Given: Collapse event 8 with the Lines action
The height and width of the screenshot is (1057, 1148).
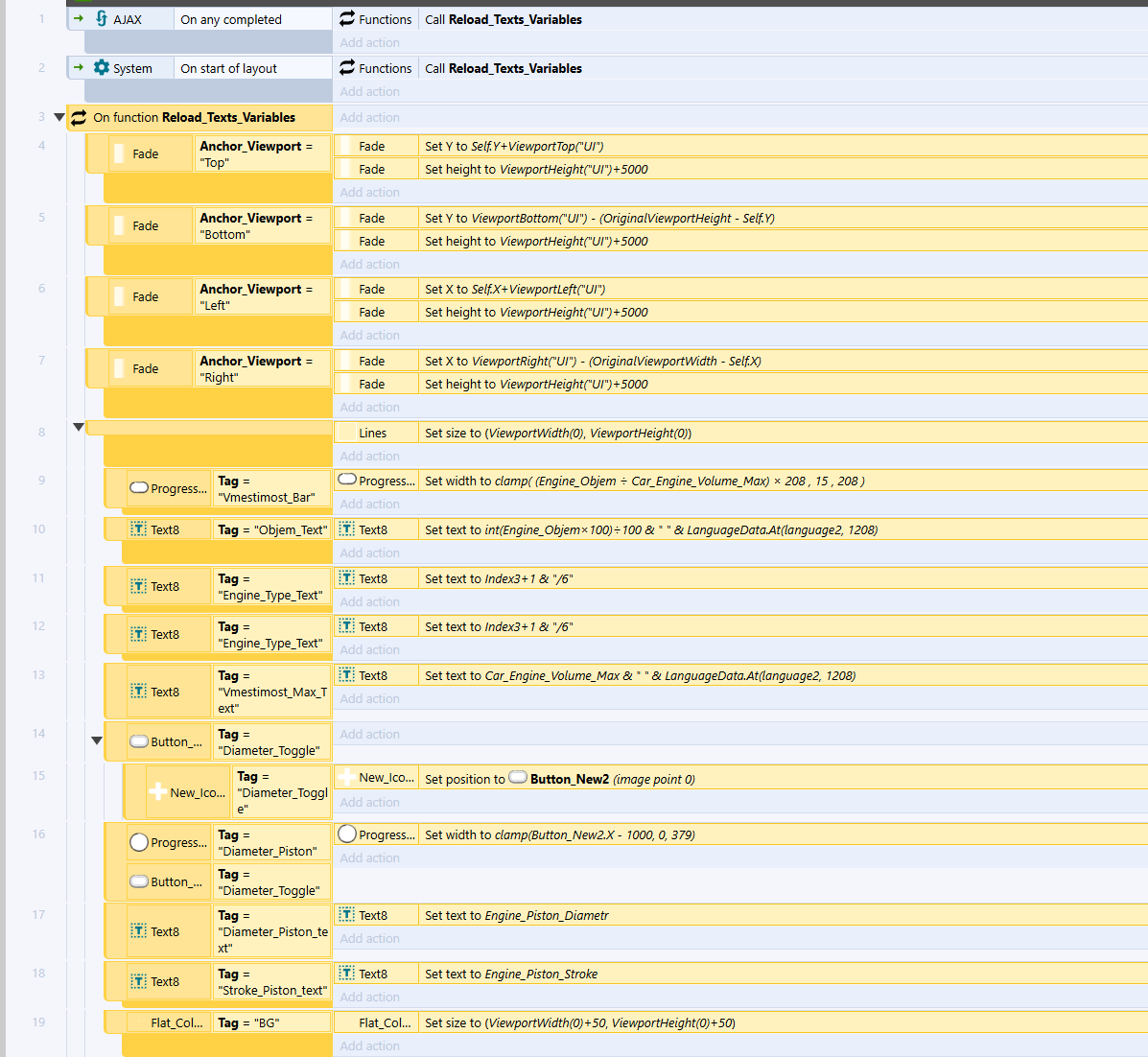Looking at the screenshot, I should (x=79, y=427).
